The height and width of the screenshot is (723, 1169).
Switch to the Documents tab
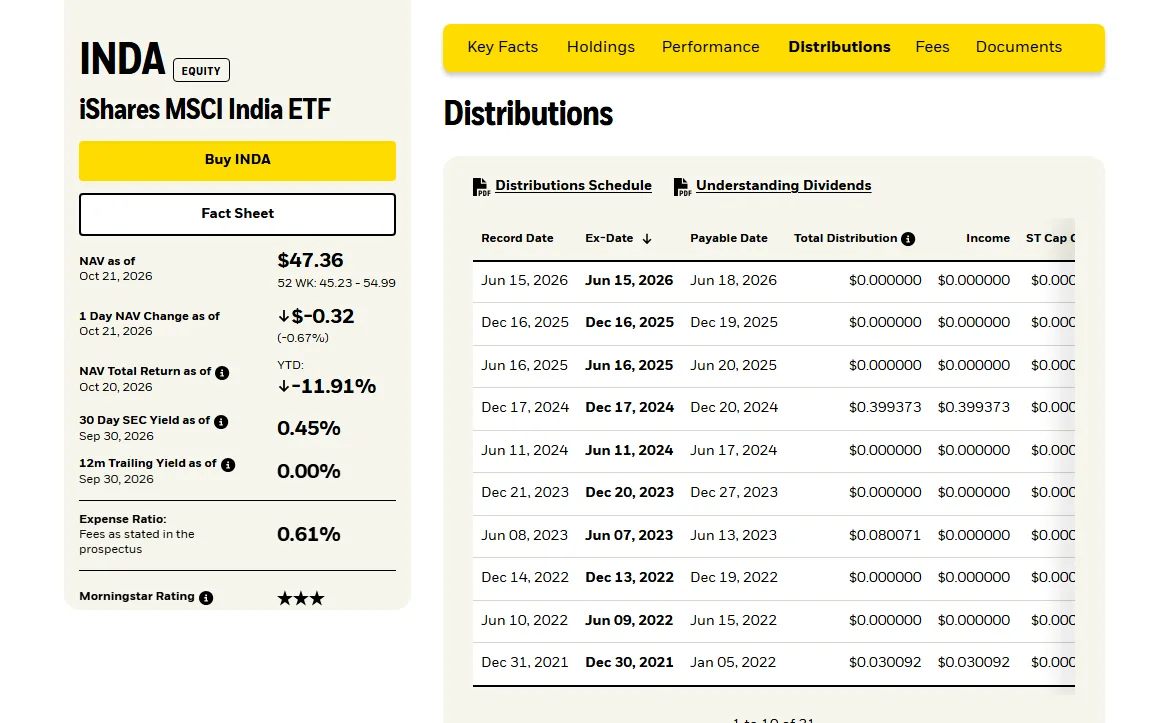[1018, 47]
